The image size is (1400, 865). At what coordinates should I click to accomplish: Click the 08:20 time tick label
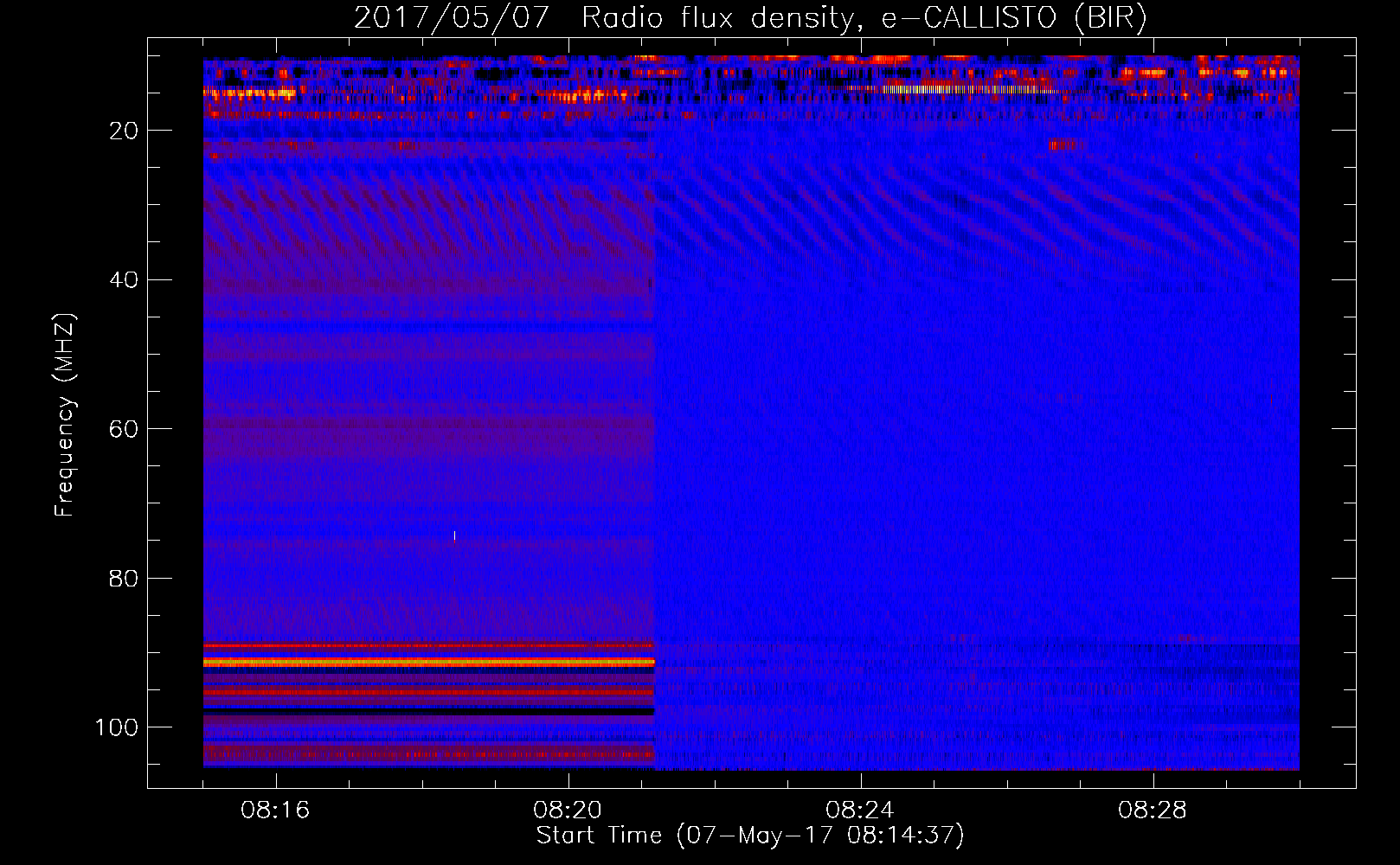pos(568,811)
